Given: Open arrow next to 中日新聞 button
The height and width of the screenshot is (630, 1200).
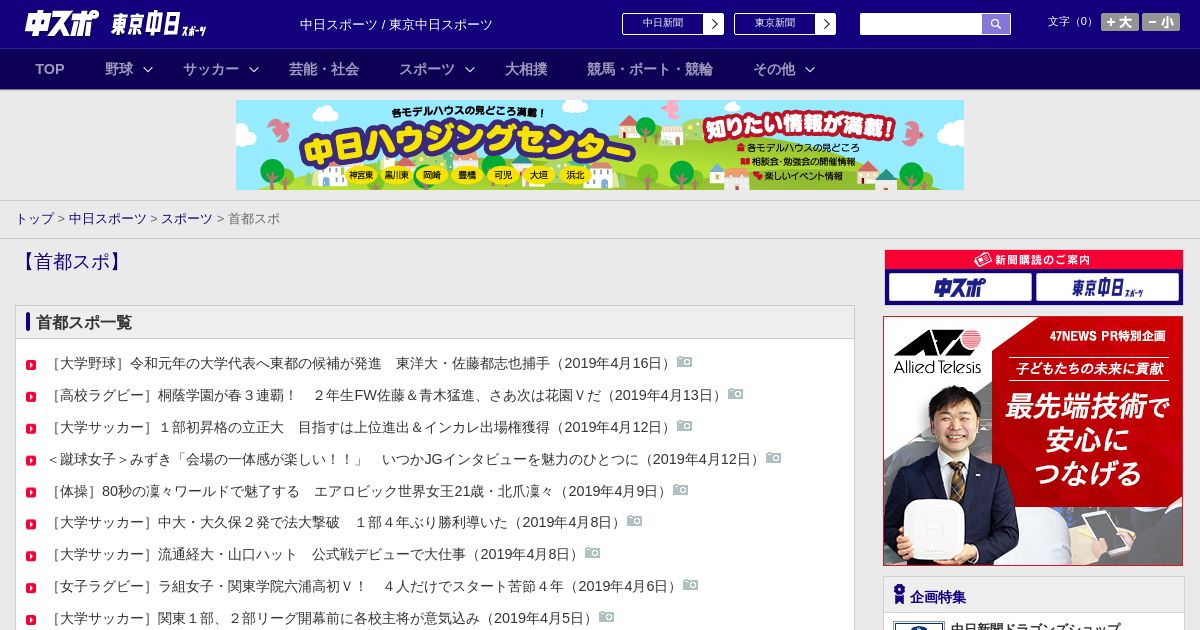Looking at the screenshot, I should pos(713,24).
